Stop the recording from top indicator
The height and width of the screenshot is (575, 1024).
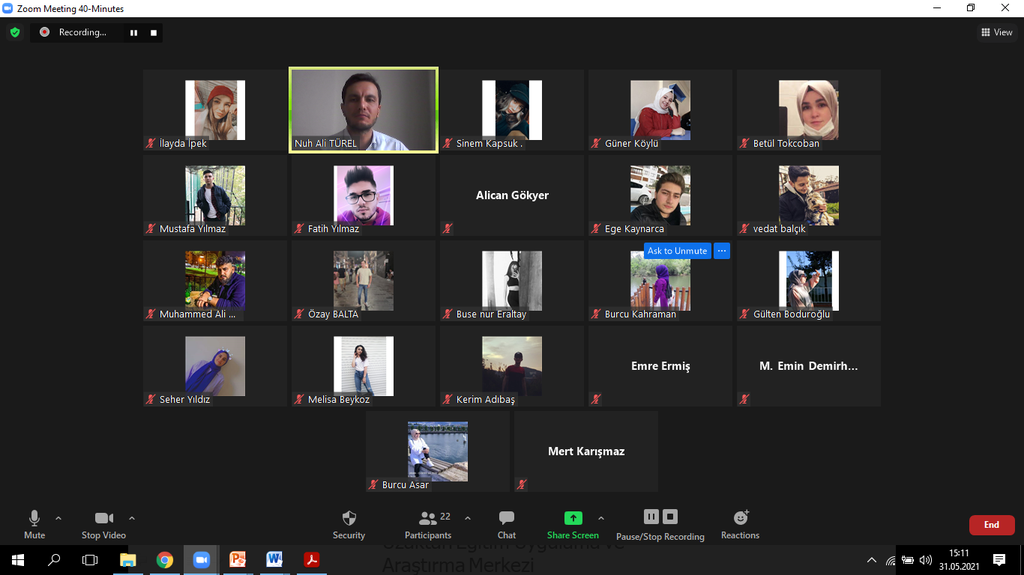click(154, 32)
